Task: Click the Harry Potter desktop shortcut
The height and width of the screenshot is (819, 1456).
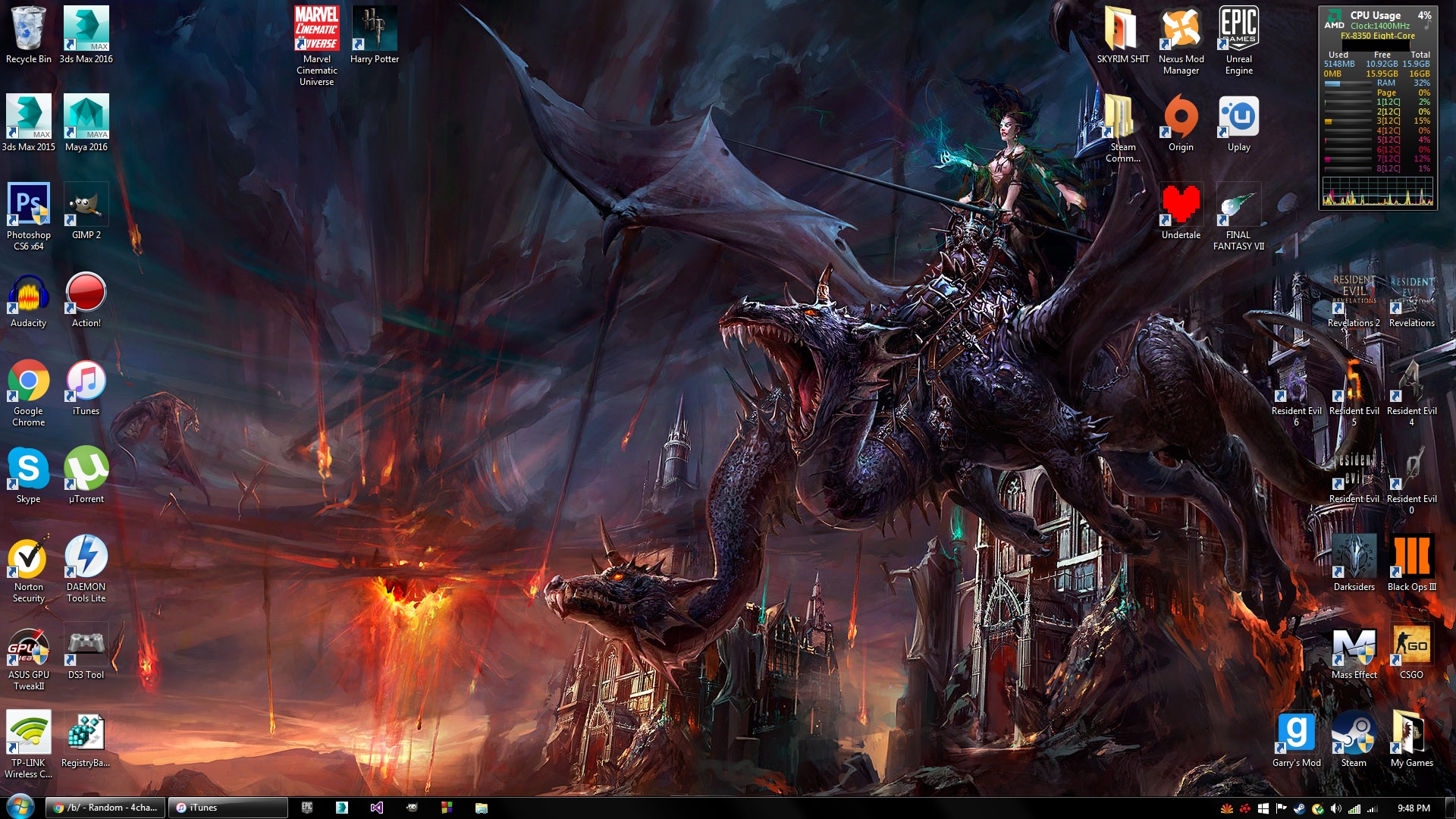Action: (375, 35)
